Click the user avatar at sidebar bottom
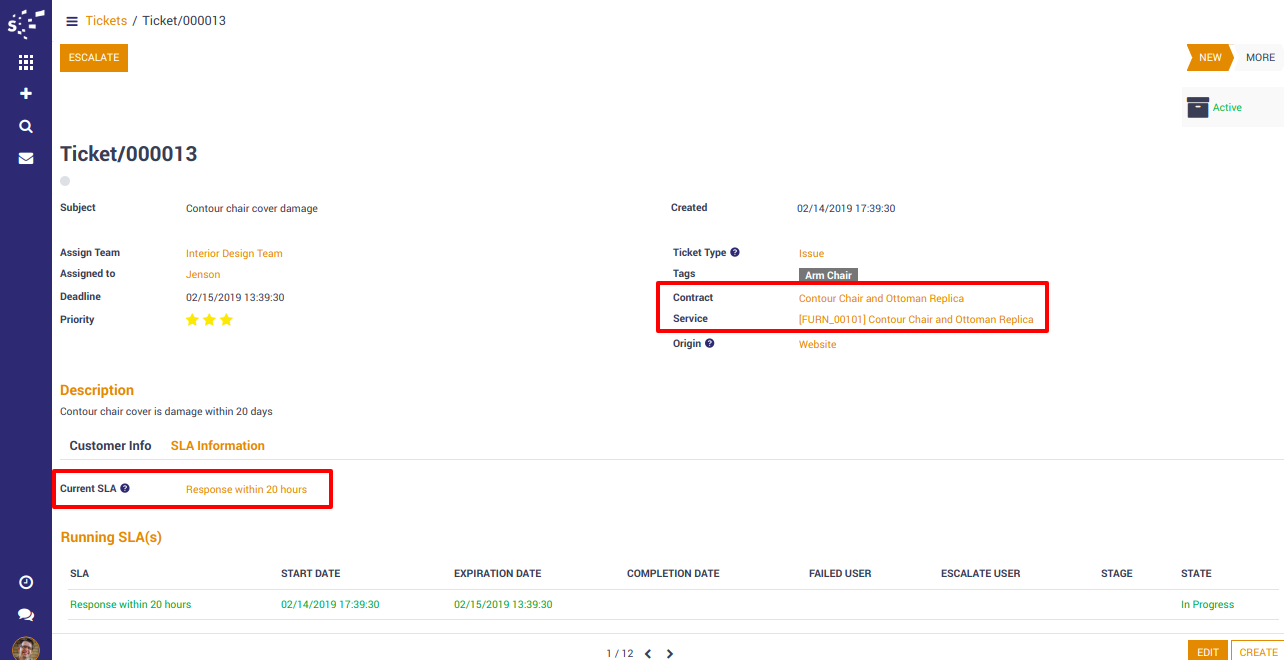 click(x=26, y=649)
